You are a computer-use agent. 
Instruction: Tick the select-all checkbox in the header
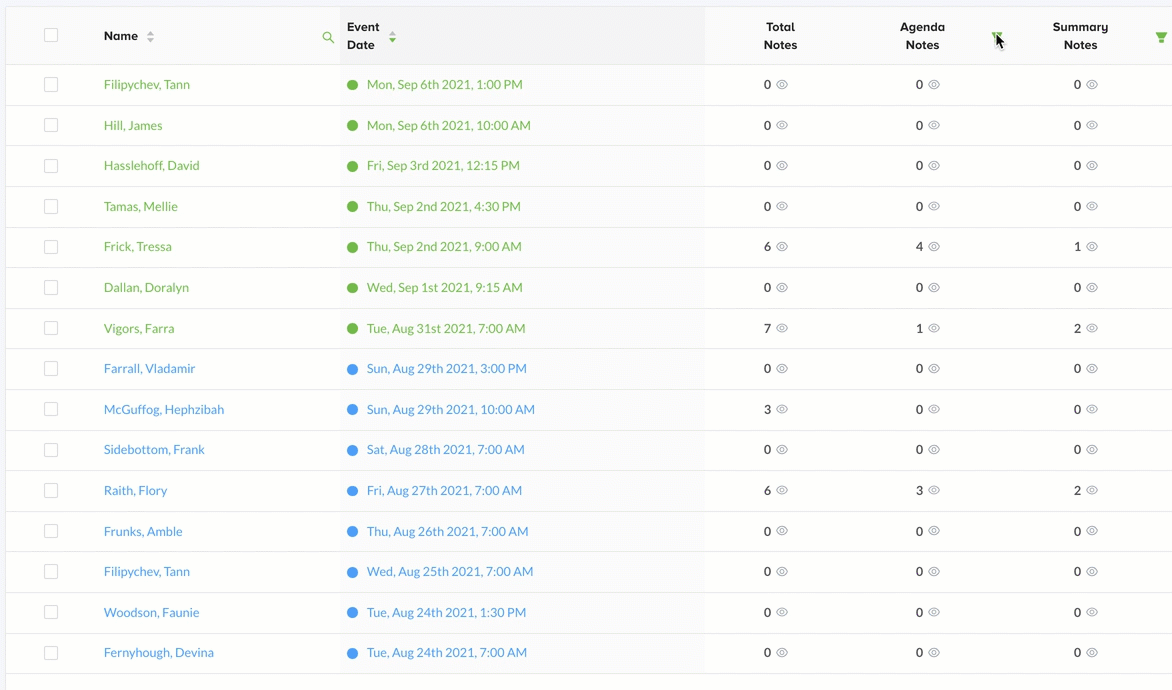[51, 35]
